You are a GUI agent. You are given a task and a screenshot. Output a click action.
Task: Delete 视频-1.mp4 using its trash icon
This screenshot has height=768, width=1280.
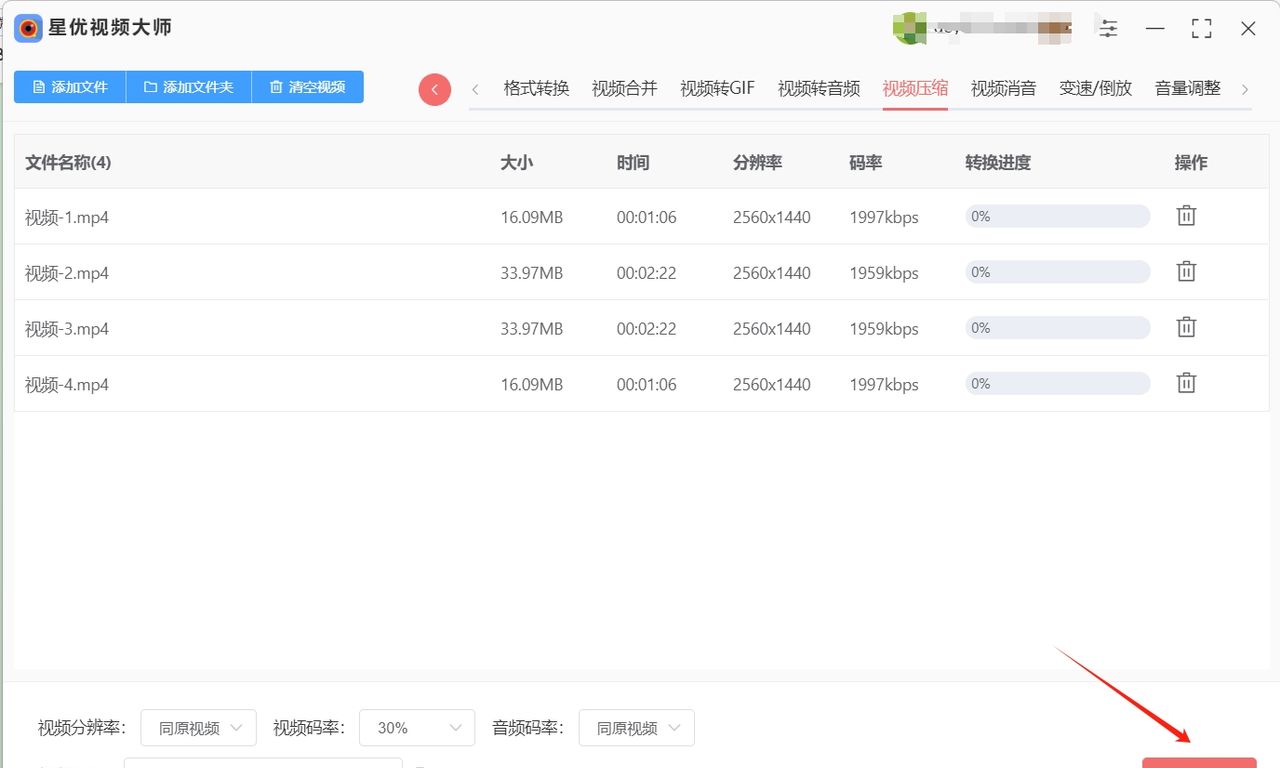[x=1186, y=215]
